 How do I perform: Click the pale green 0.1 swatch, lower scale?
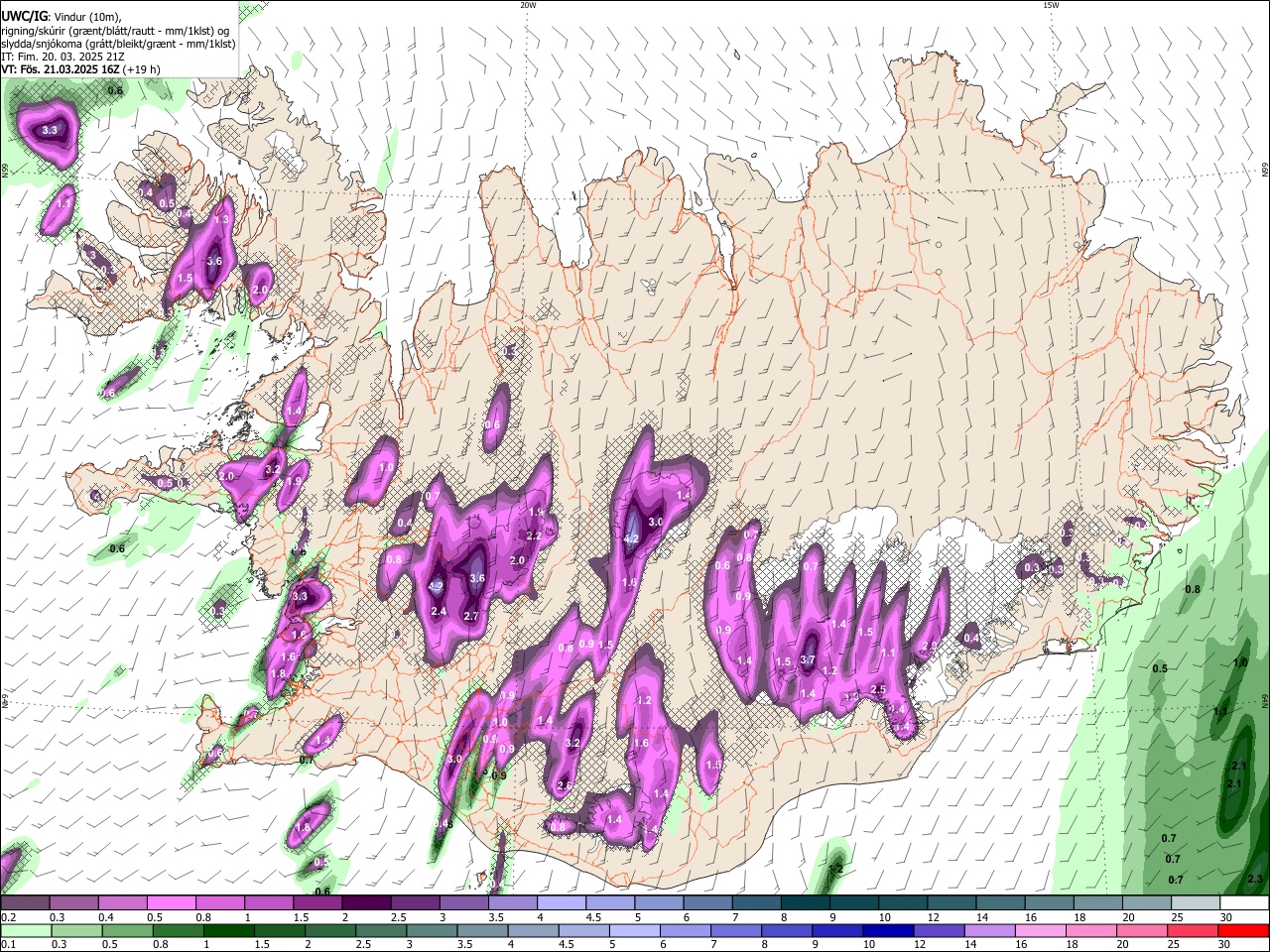coord(25,930)
